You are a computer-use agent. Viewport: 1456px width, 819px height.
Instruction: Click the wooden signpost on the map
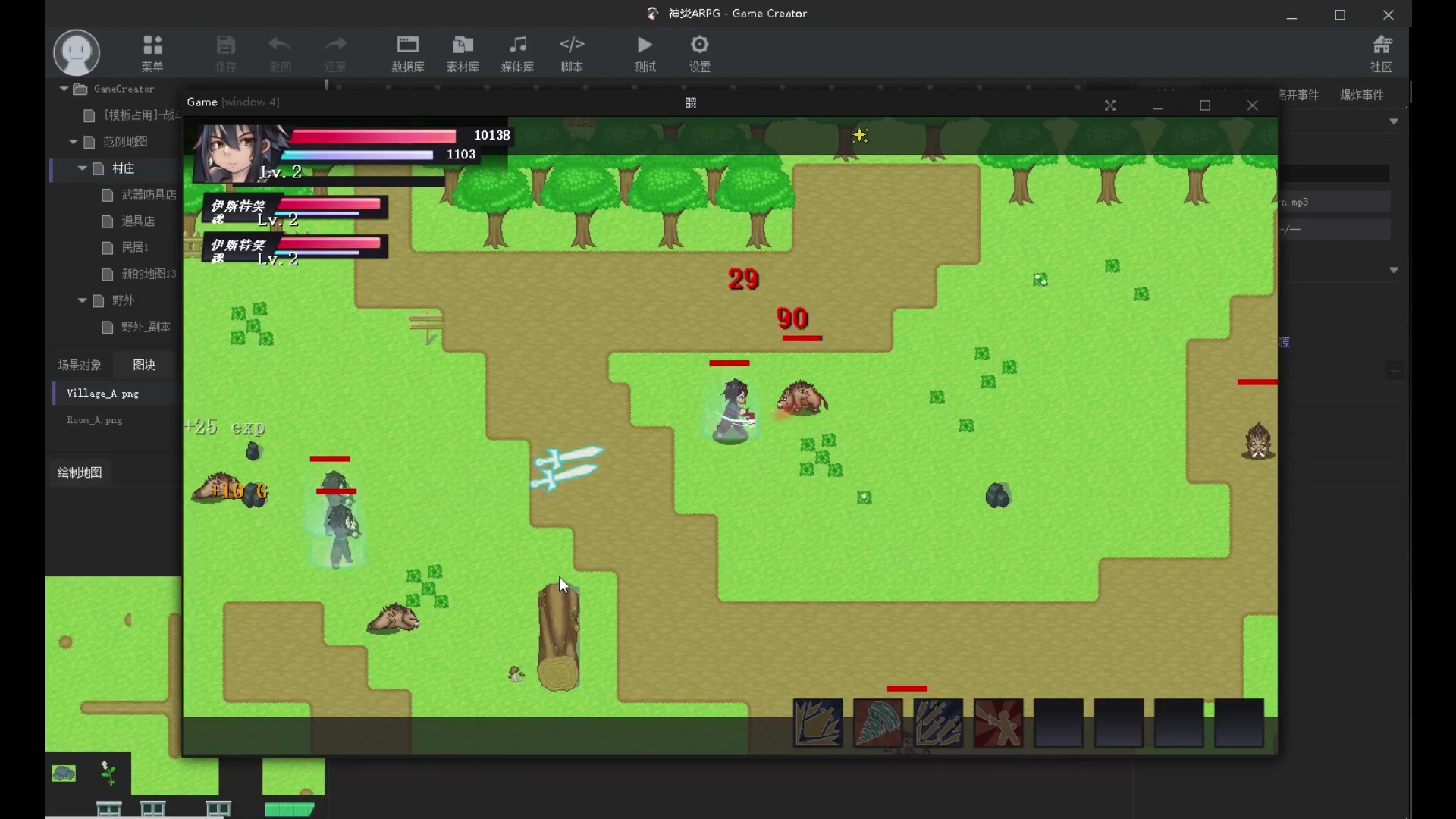[427, 326]
